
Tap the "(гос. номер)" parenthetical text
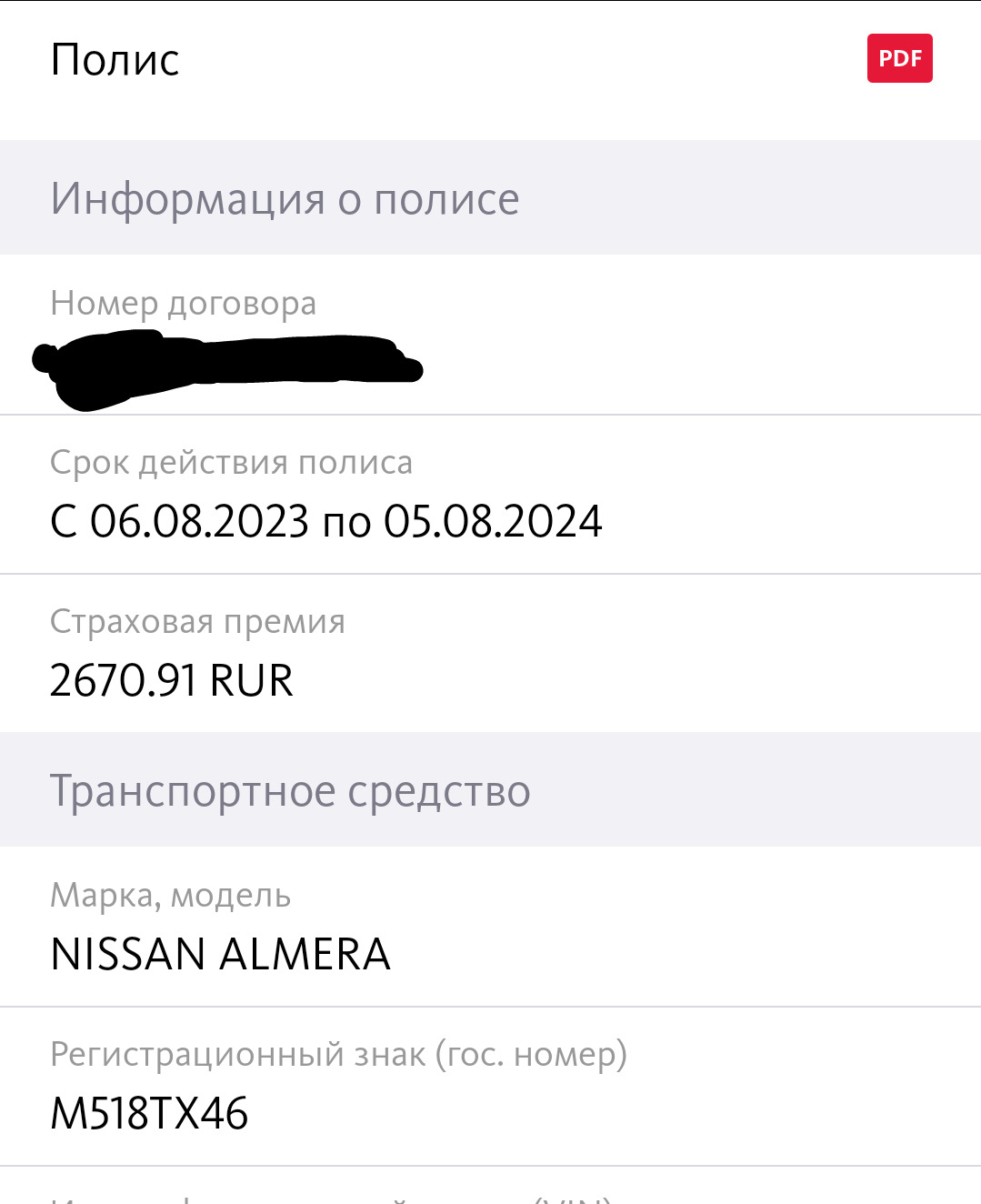pos(531,1054)
